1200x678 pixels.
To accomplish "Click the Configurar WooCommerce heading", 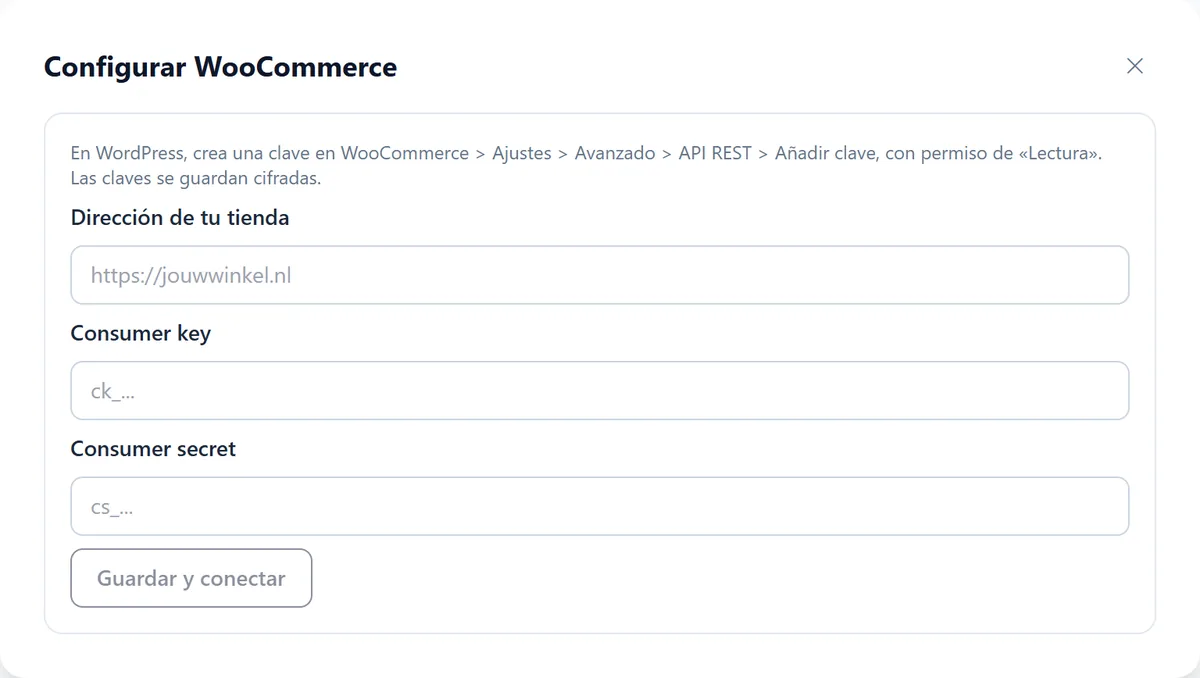I will tap(221, 67).
